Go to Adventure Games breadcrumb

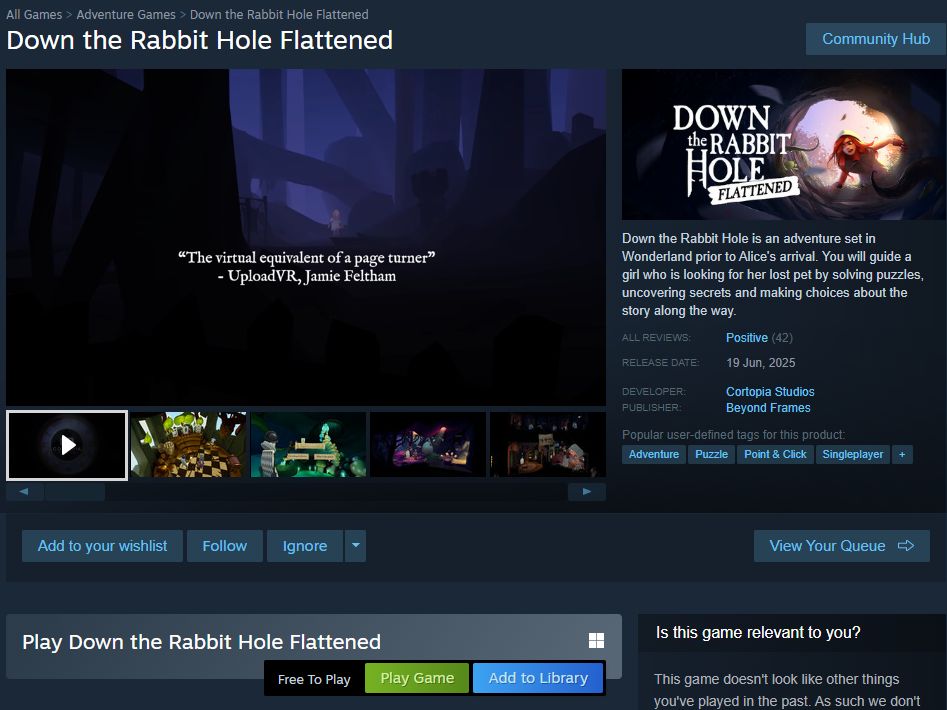[126, 14]
